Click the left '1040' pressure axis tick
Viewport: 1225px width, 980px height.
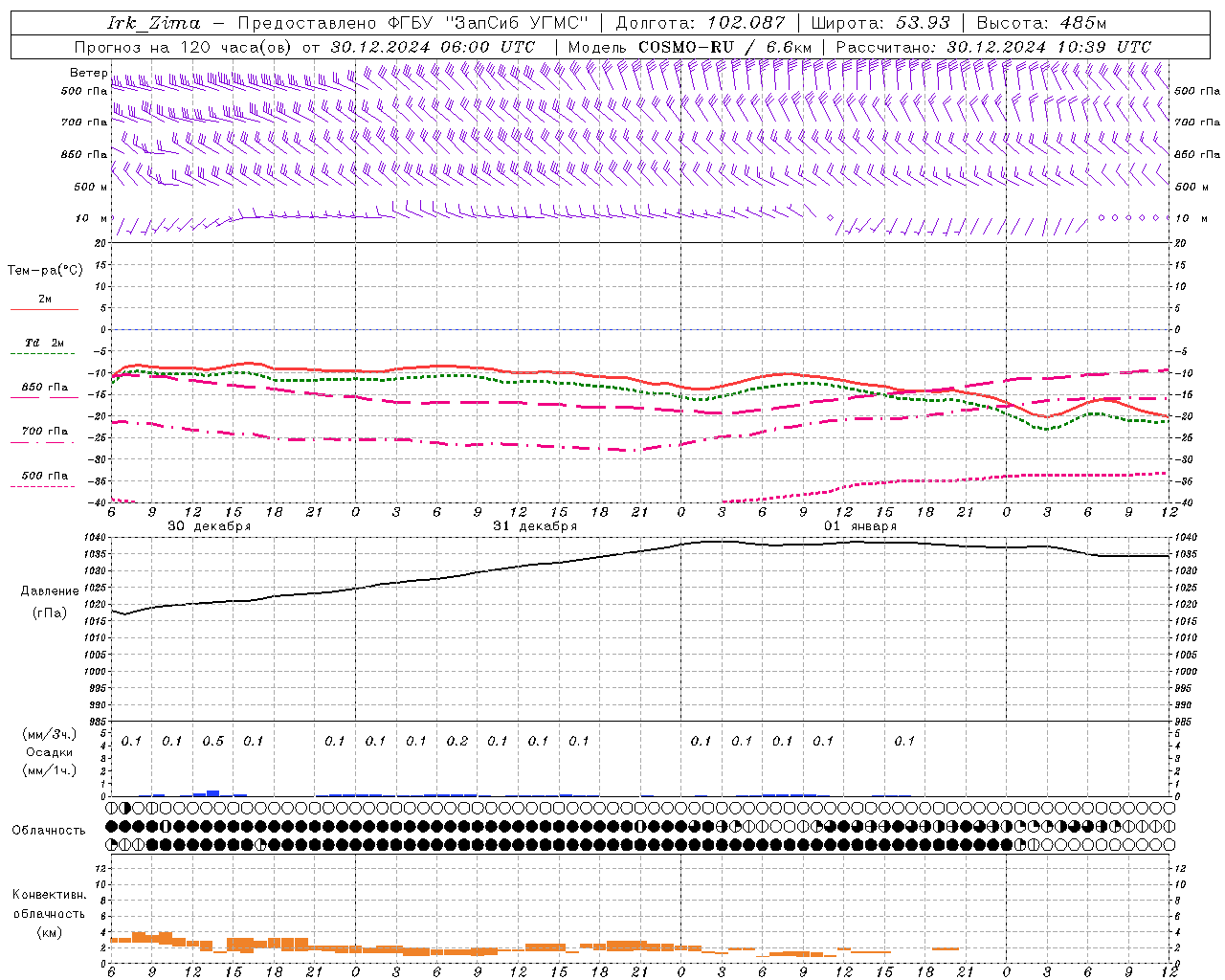[97, 538]
